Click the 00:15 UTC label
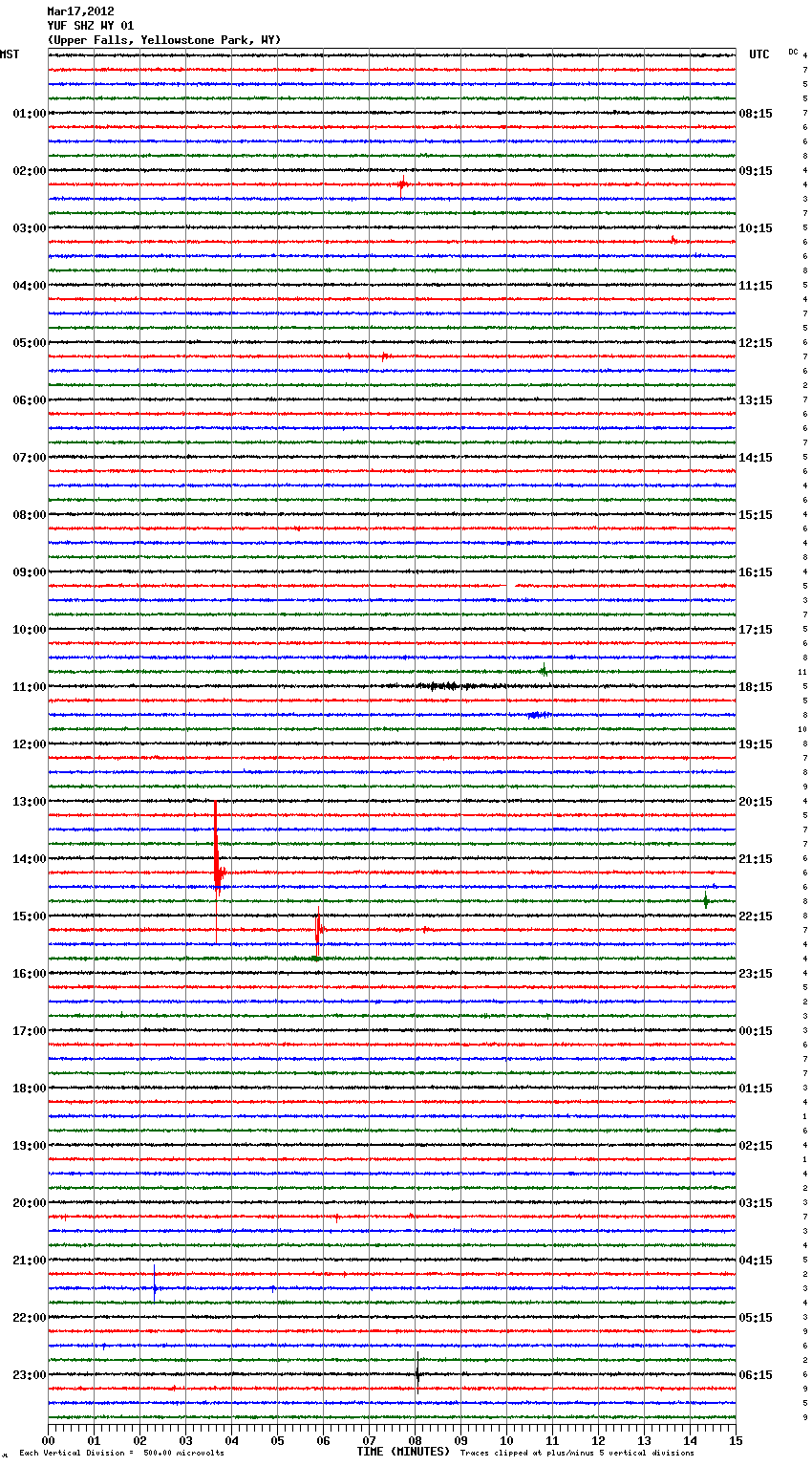 [x=756, y=1031]
